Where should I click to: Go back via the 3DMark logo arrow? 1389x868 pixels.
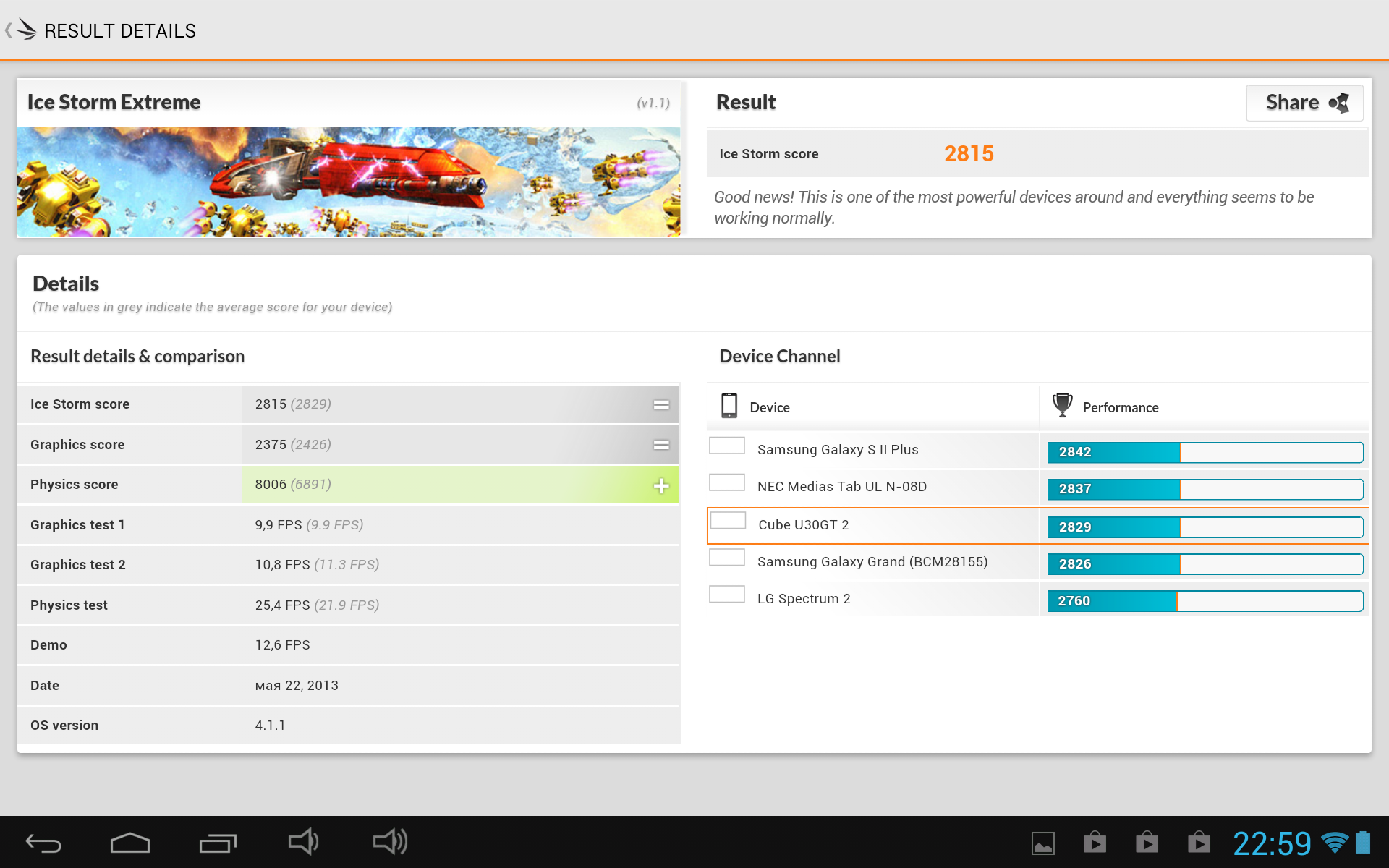point(20,30)
